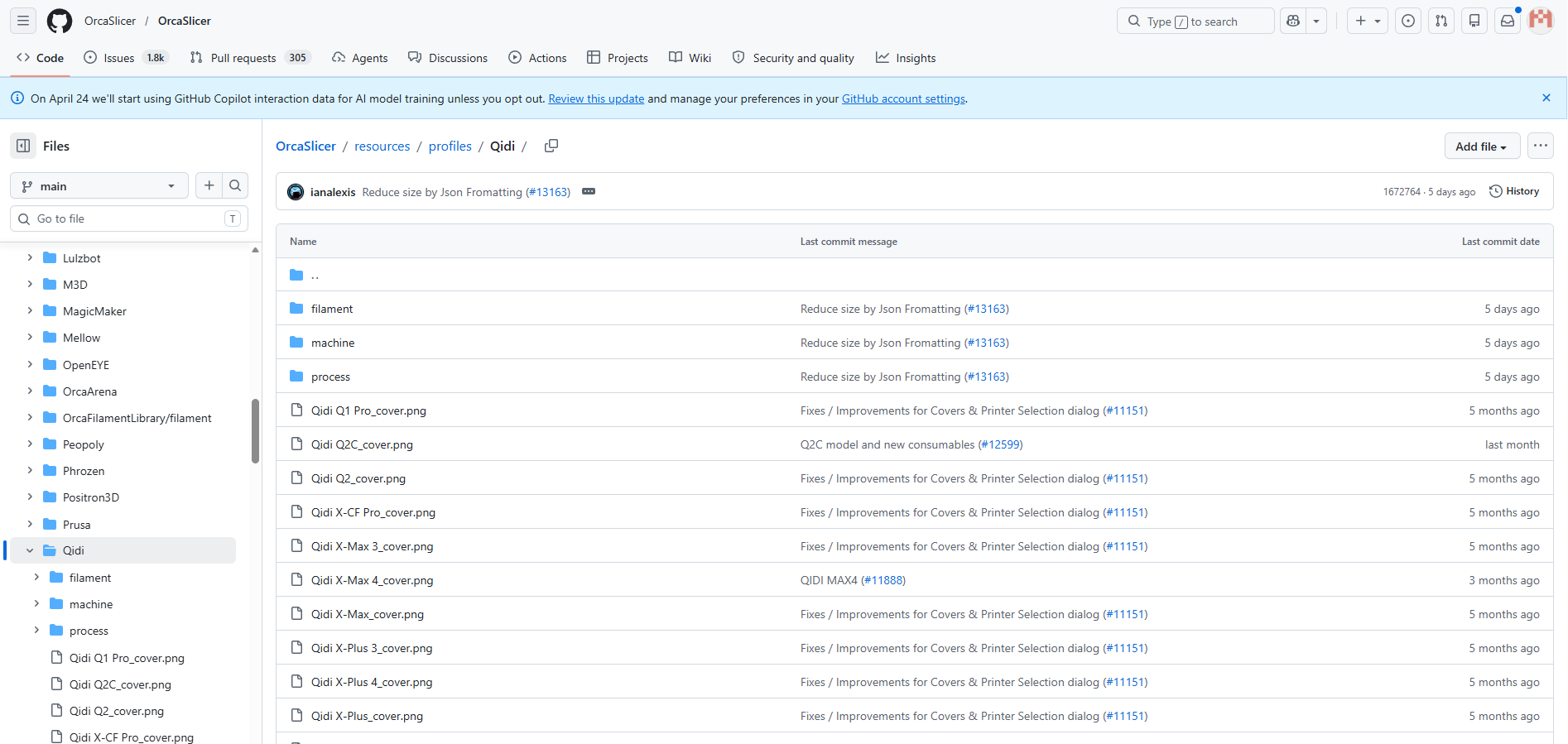Navigate to resources in breadcrumb

pyautogui.click(x=382, y=146)
